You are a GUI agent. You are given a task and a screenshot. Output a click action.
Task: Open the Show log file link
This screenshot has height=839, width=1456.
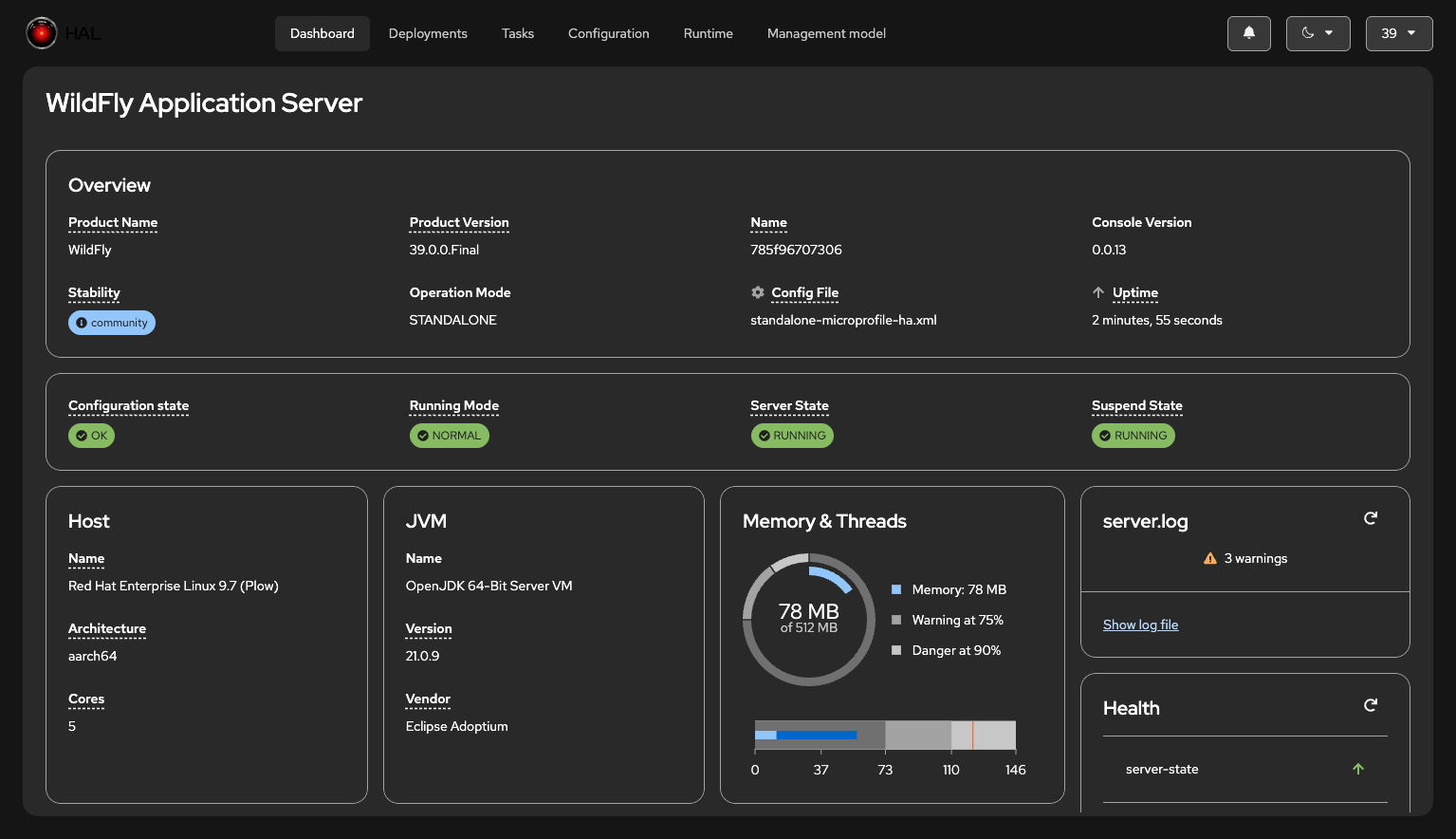[1140, 625]
